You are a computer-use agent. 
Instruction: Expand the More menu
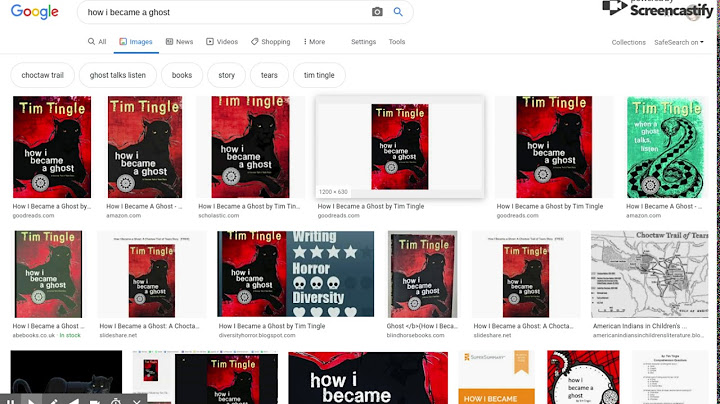point(314,42)
